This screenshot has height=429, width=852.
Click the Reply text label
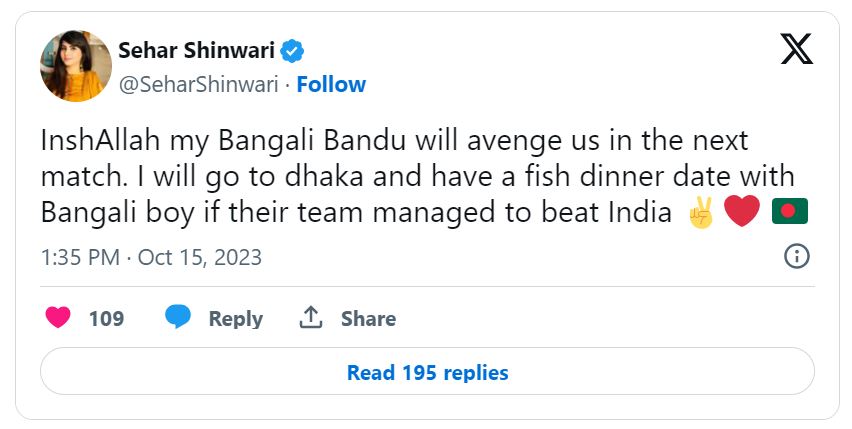(x=235, y=318)
